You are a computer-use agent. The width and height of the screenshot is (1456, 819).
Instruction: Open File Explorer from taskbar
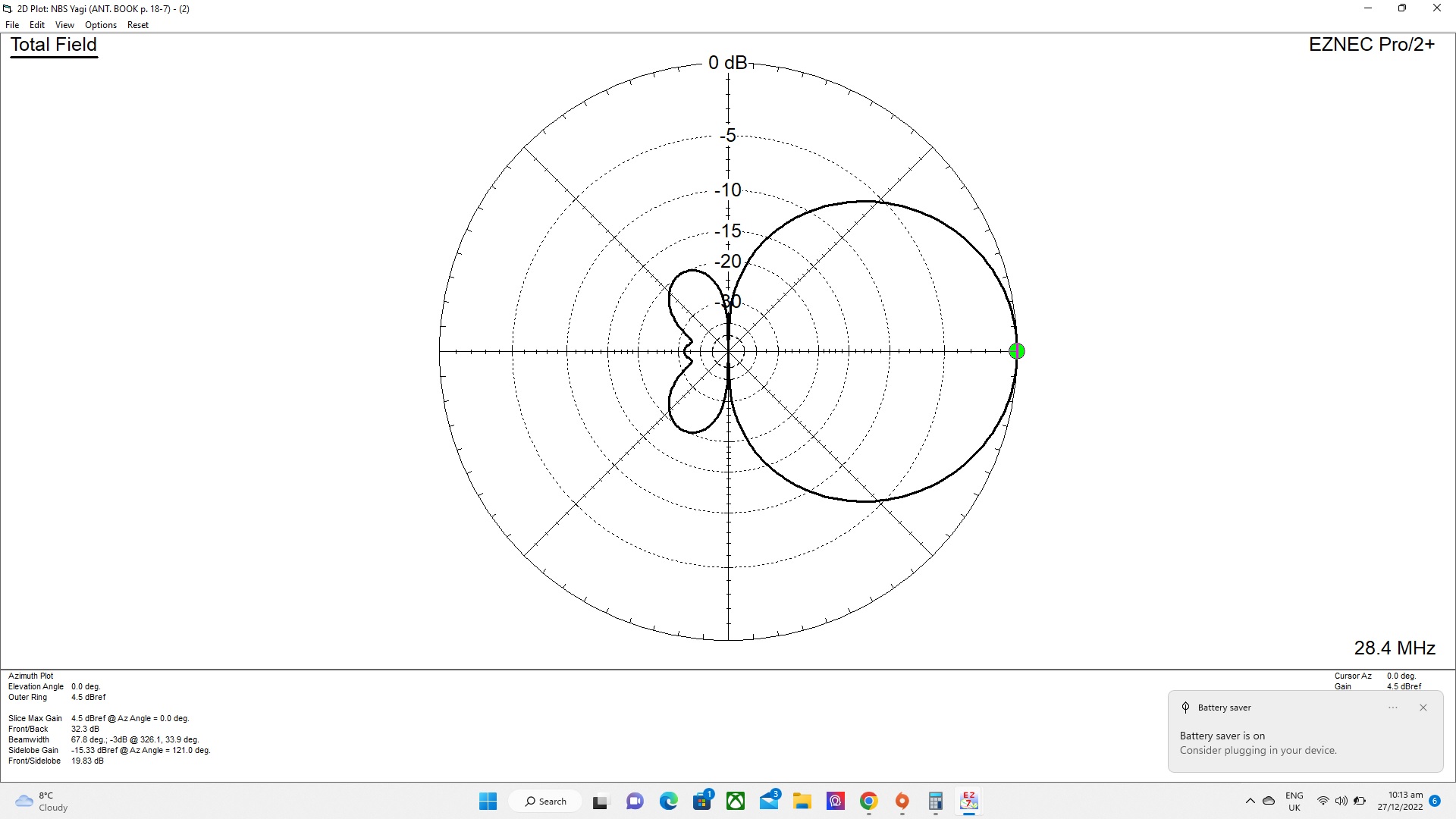click(802, 801)
